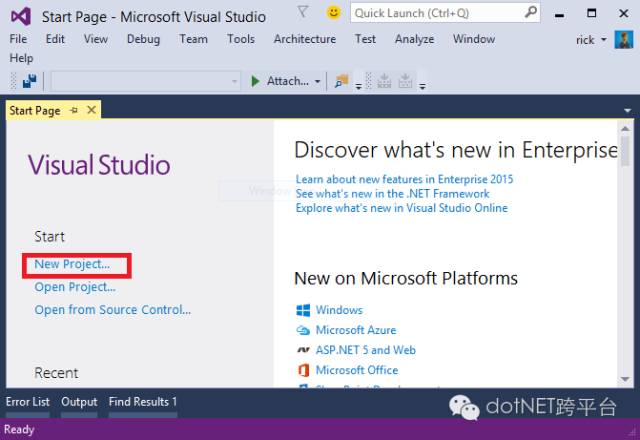Click the Quick Launch search magnifier icon
Screen dimensions: 640x440
[530, 12]
